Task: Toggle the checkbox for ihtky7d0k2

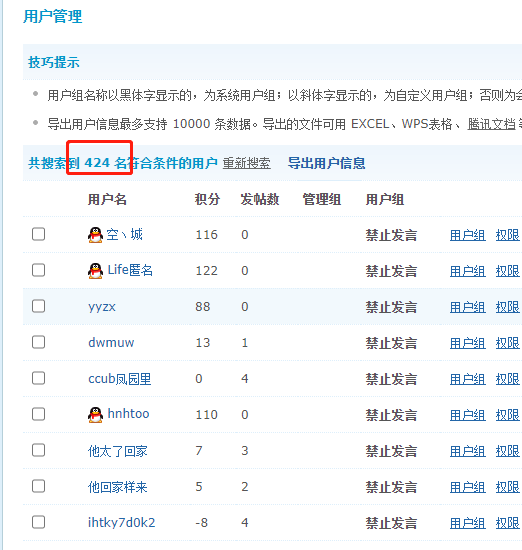Action: [38, 522]
